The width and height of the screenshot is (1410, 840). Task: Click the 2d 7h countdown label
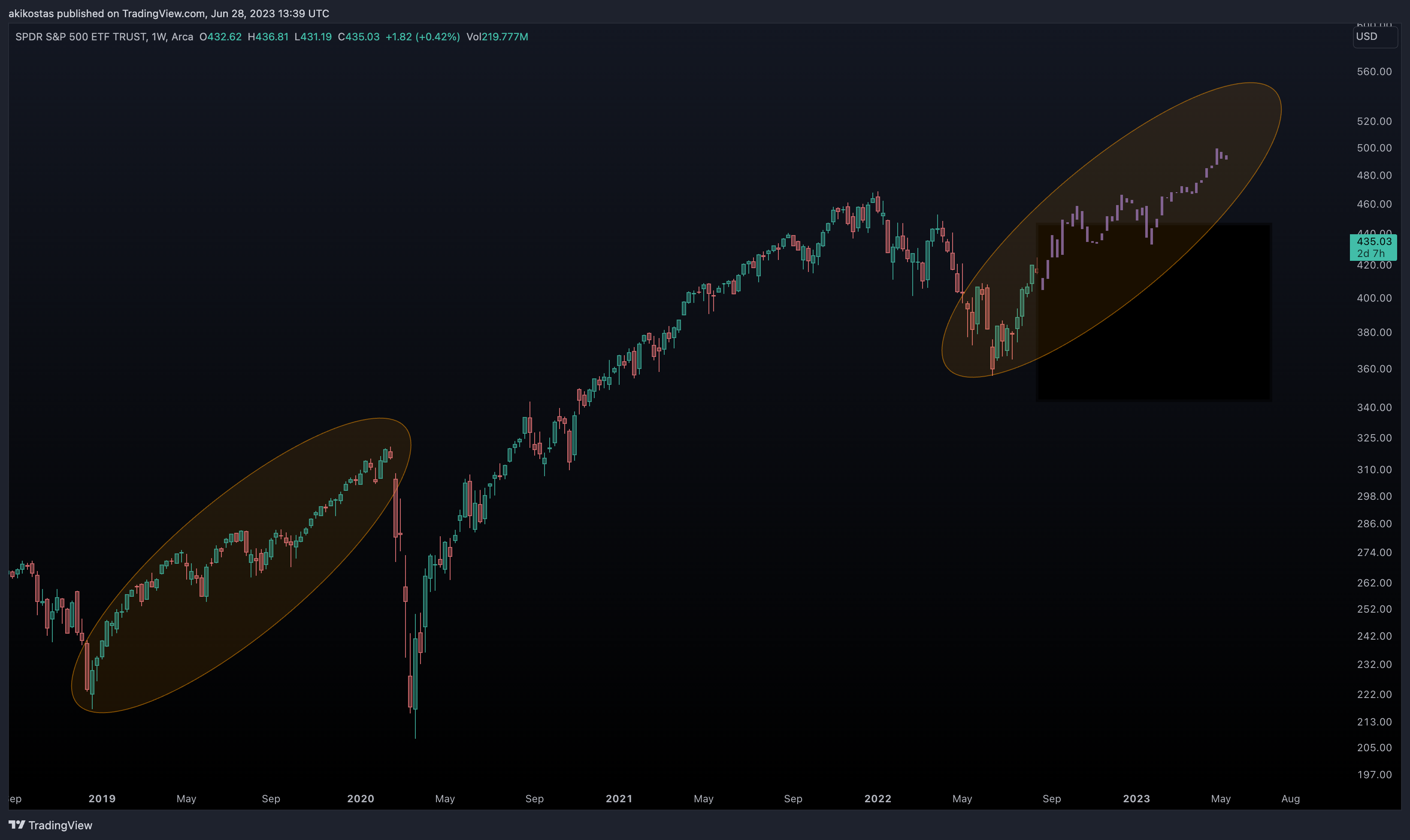pos(1371,253)
